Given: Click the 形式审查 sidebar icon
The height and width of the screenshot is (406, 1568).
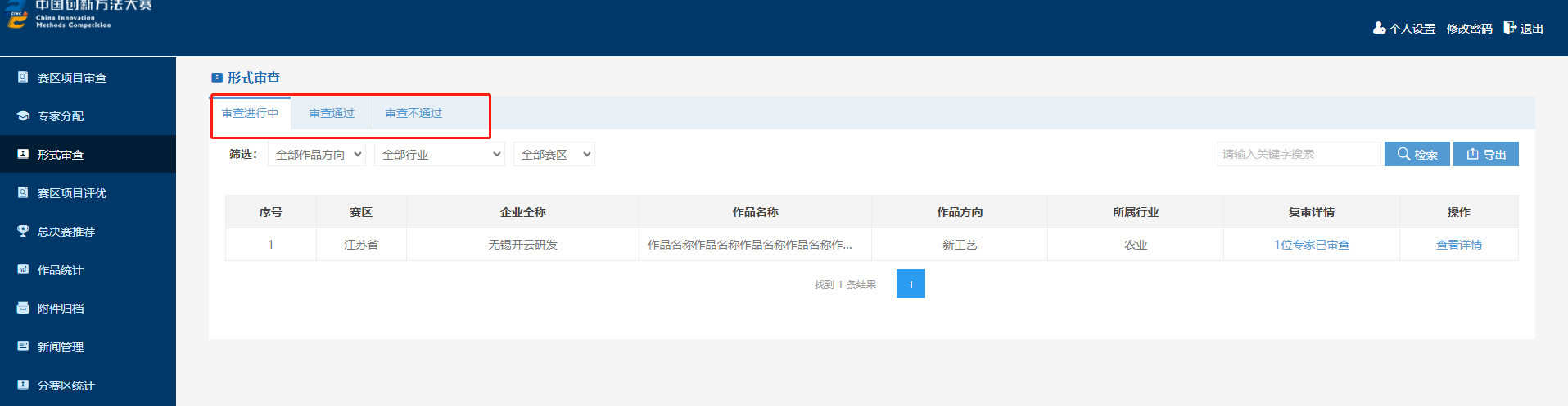Looking at the screenshot, I should click(23, 154).
